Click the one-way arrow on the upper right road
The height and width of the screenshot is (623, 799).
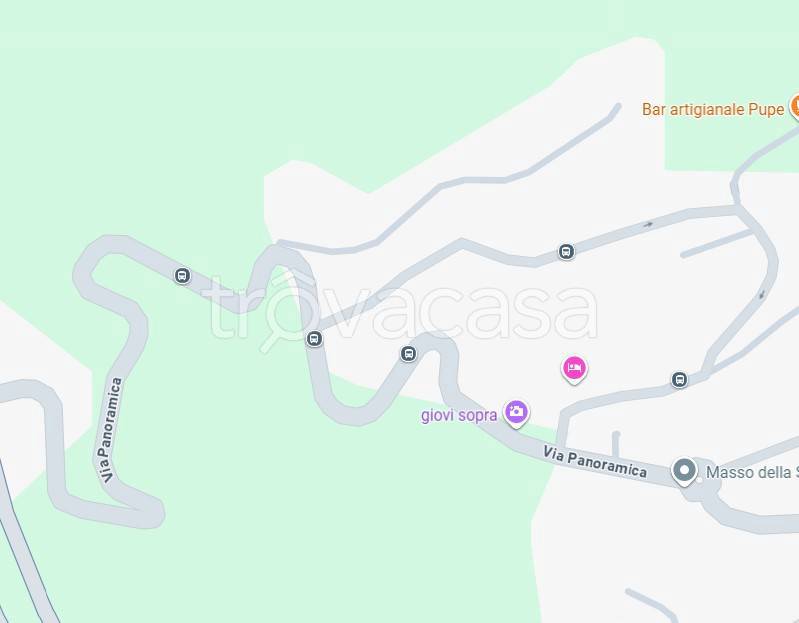coord(648,224)
